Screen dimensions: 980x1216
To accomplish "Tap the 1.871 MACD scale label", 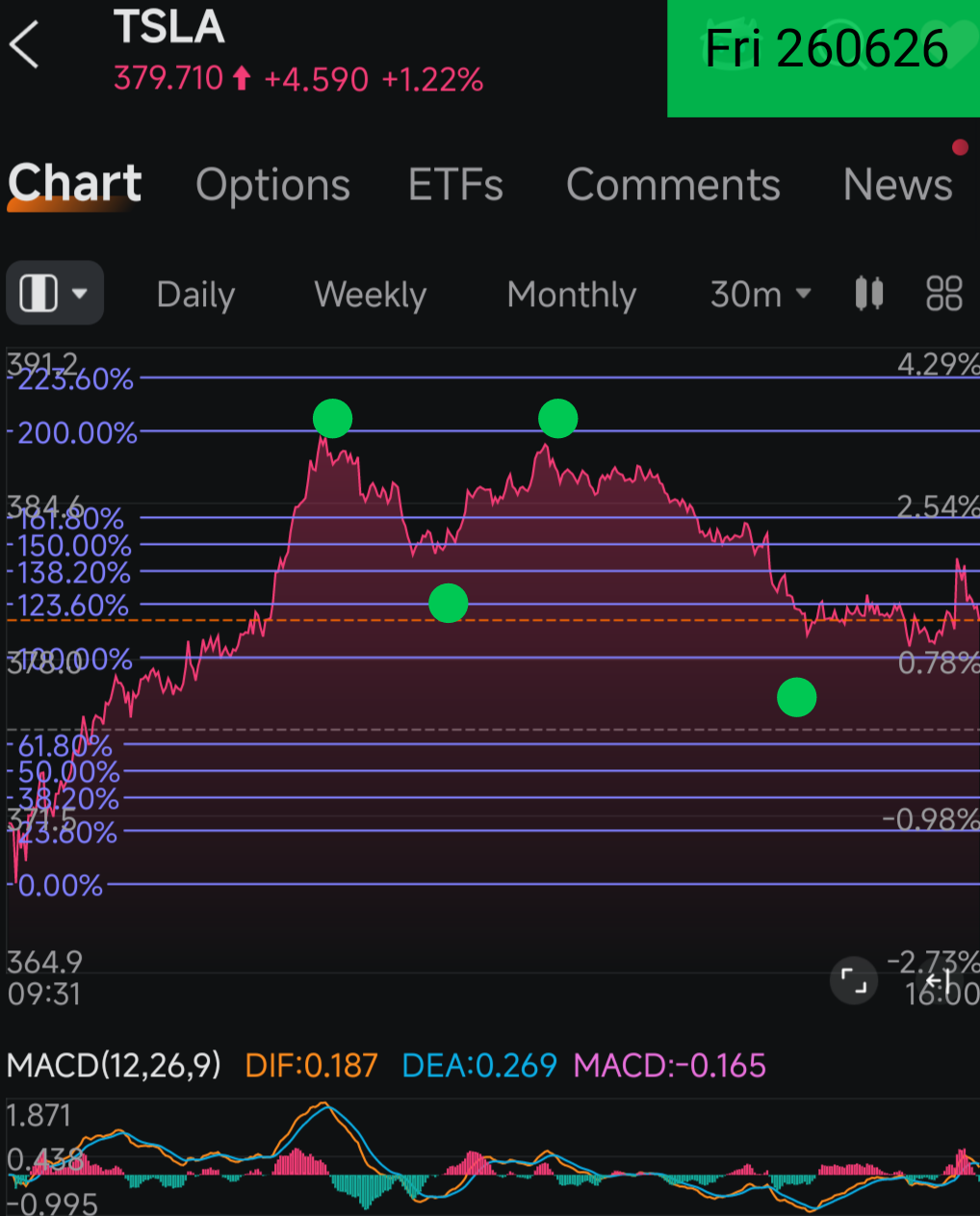I will coord(39,1116).
